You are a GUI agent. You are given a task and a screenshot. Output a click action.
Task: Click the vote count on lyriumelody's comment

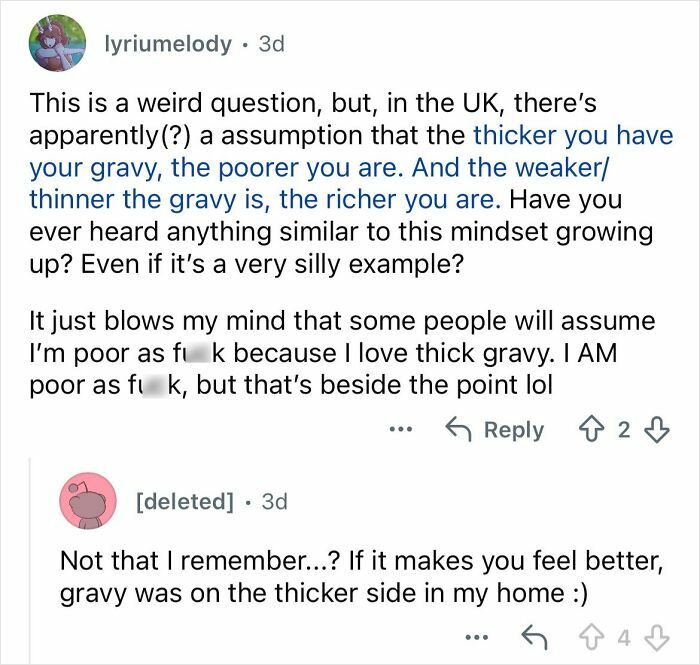tap(624, 429)
